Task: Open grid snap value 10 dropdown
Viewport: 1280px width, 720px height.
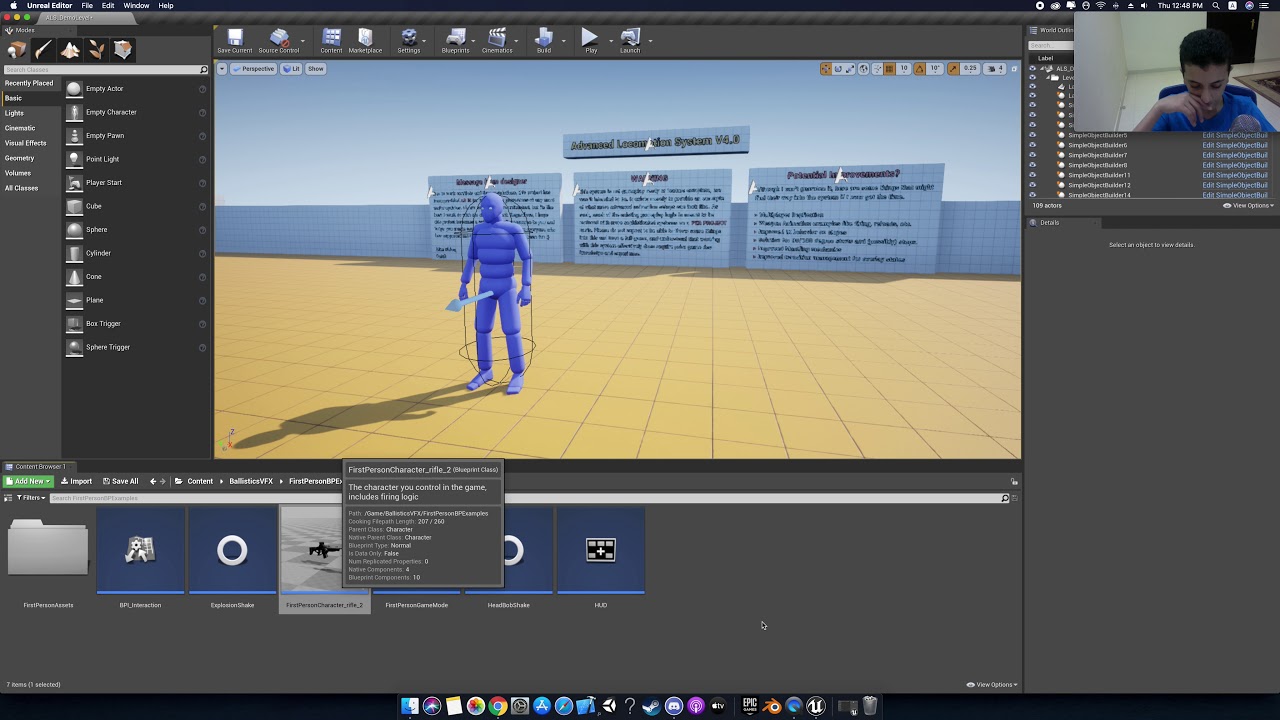Action: pos(904,69)
